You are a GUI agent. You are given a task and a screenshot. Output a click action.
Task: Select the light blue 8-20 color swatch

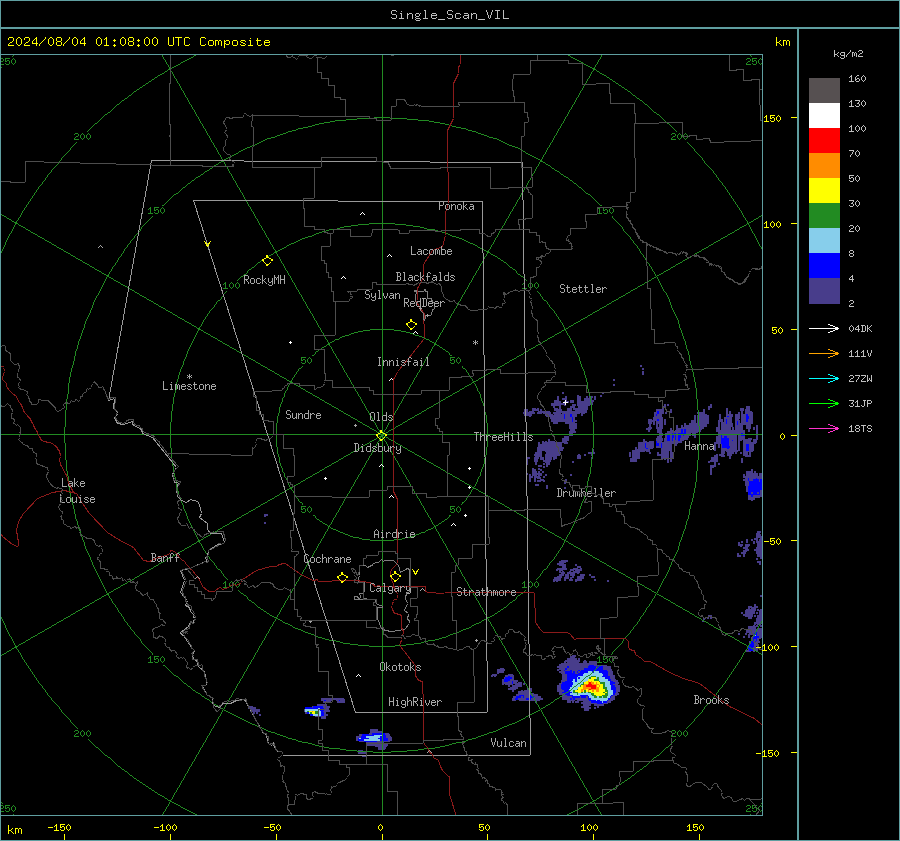824,241
